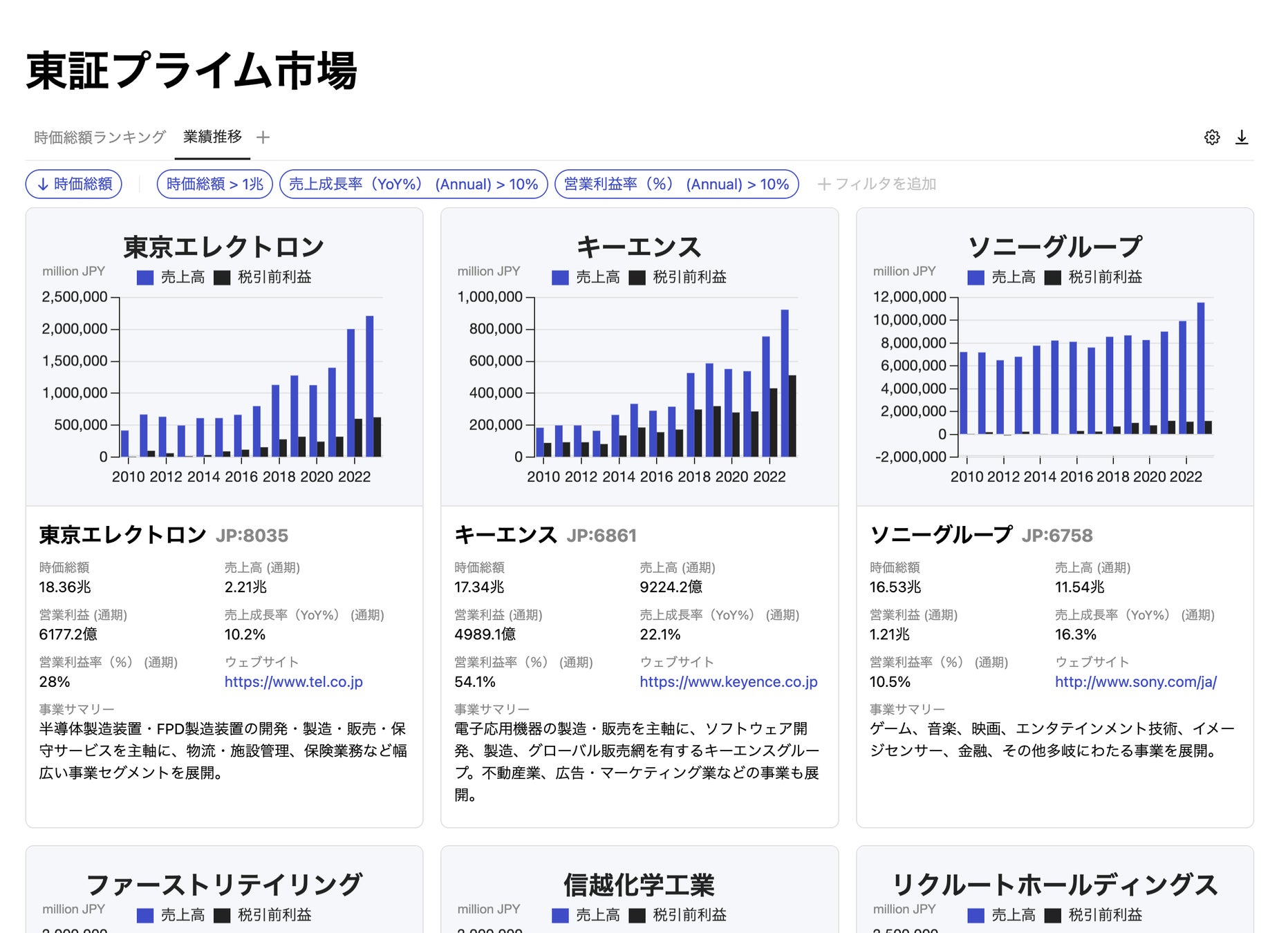Open the 時価総額 > 1兆 filter chip

[215, 184]
